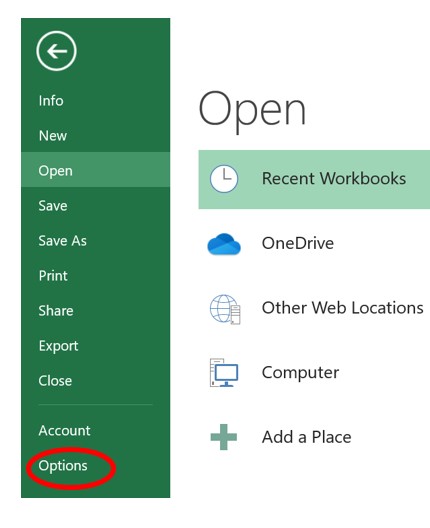The height and width of the screenshot is (528, 430).
Task: Open the Account page
Action: point(95,431)
